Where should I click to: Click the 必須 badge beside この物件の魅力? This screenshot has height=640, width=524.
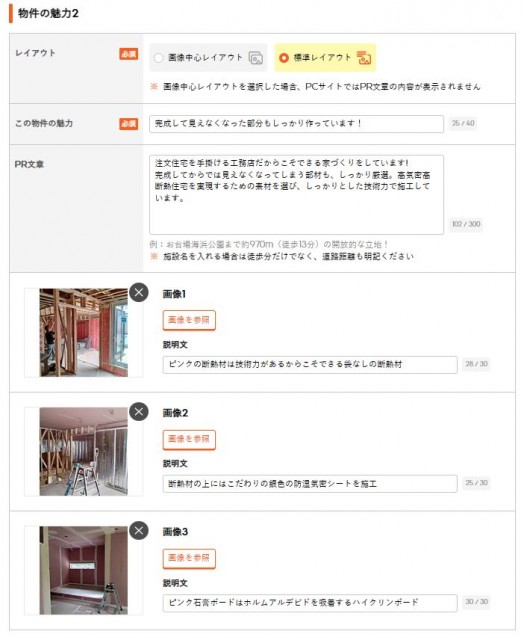coord(129,124)
